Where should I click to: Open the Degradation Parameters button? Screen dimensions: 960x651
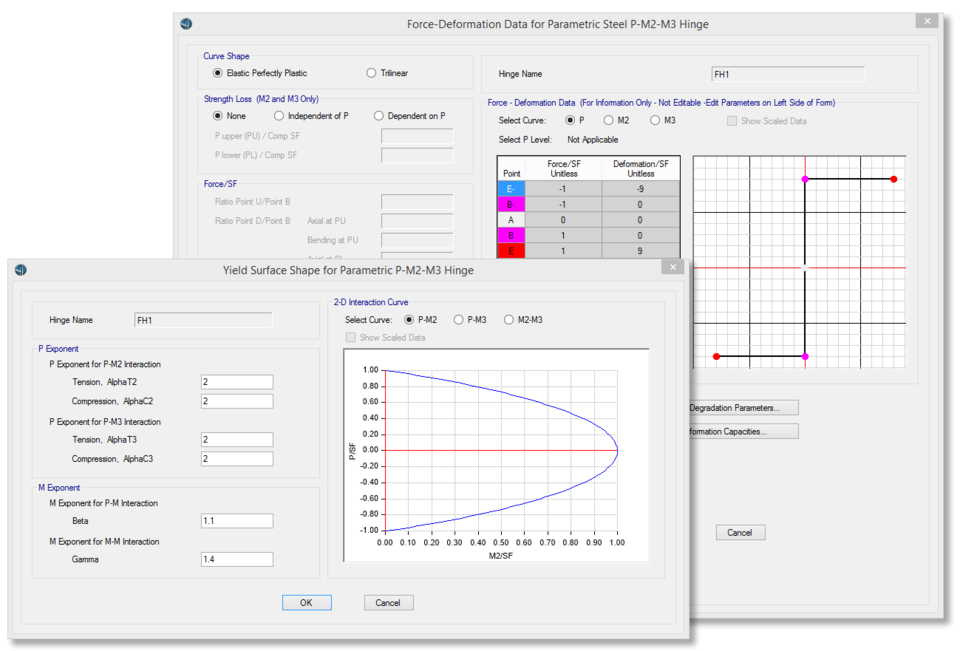pyautogui.click(x=742, y=408)
